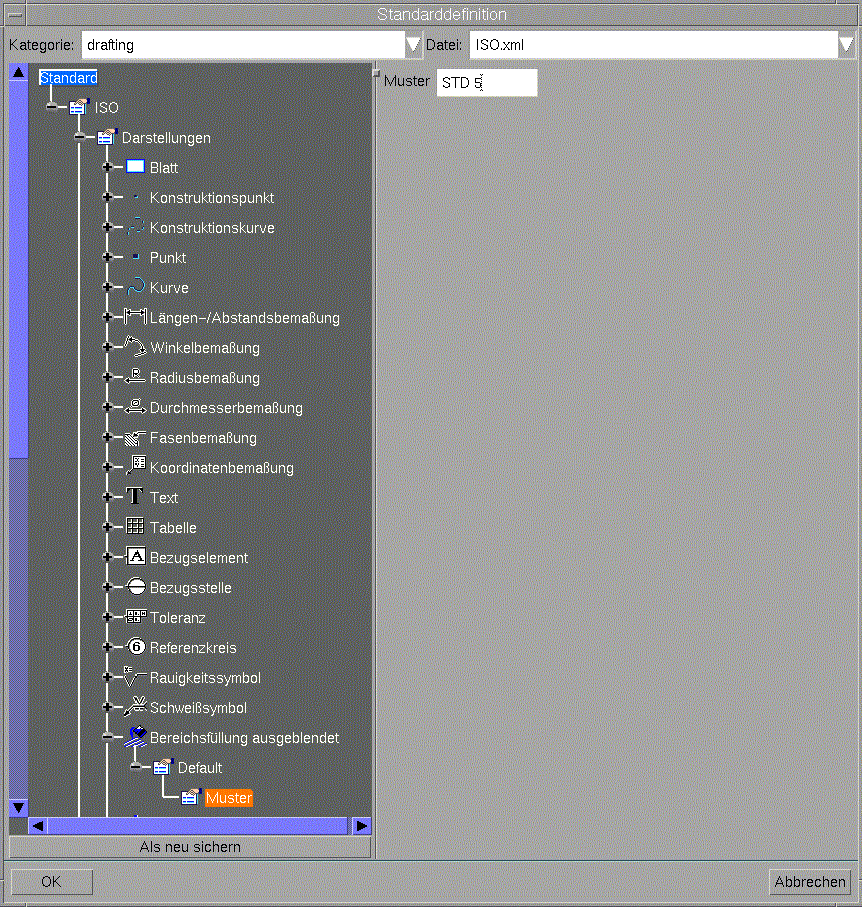Expand the Winkelbemaßung node

pyautogui.click(x=107, y=346)
